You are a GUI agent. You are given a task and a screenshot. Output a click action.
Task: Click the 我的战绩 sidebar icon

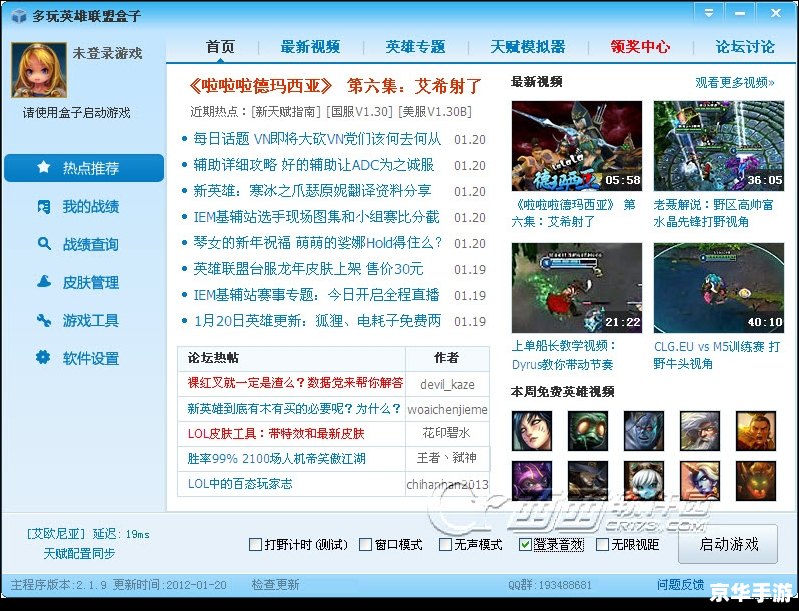(44, 206)
